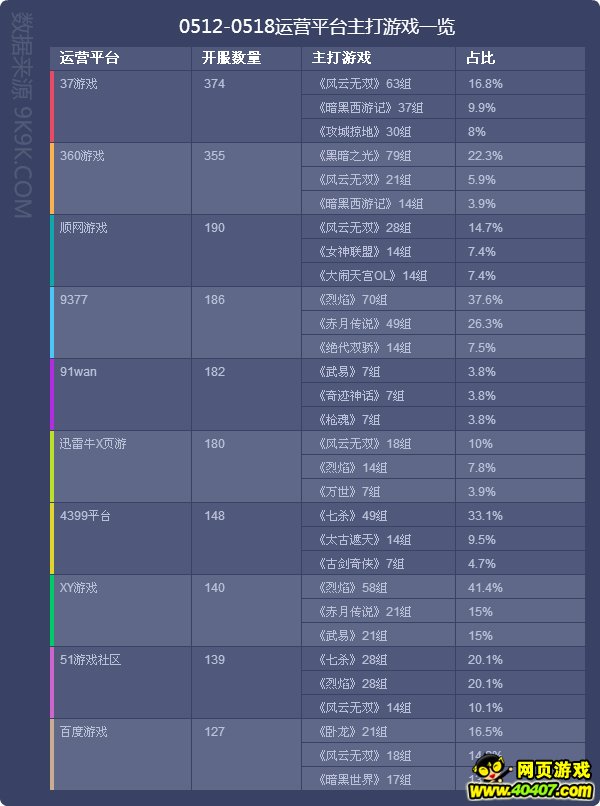This screenshot has width=600, height=806.
Task: Click the 9K9K.COM data source watermark
Action: 23,116
